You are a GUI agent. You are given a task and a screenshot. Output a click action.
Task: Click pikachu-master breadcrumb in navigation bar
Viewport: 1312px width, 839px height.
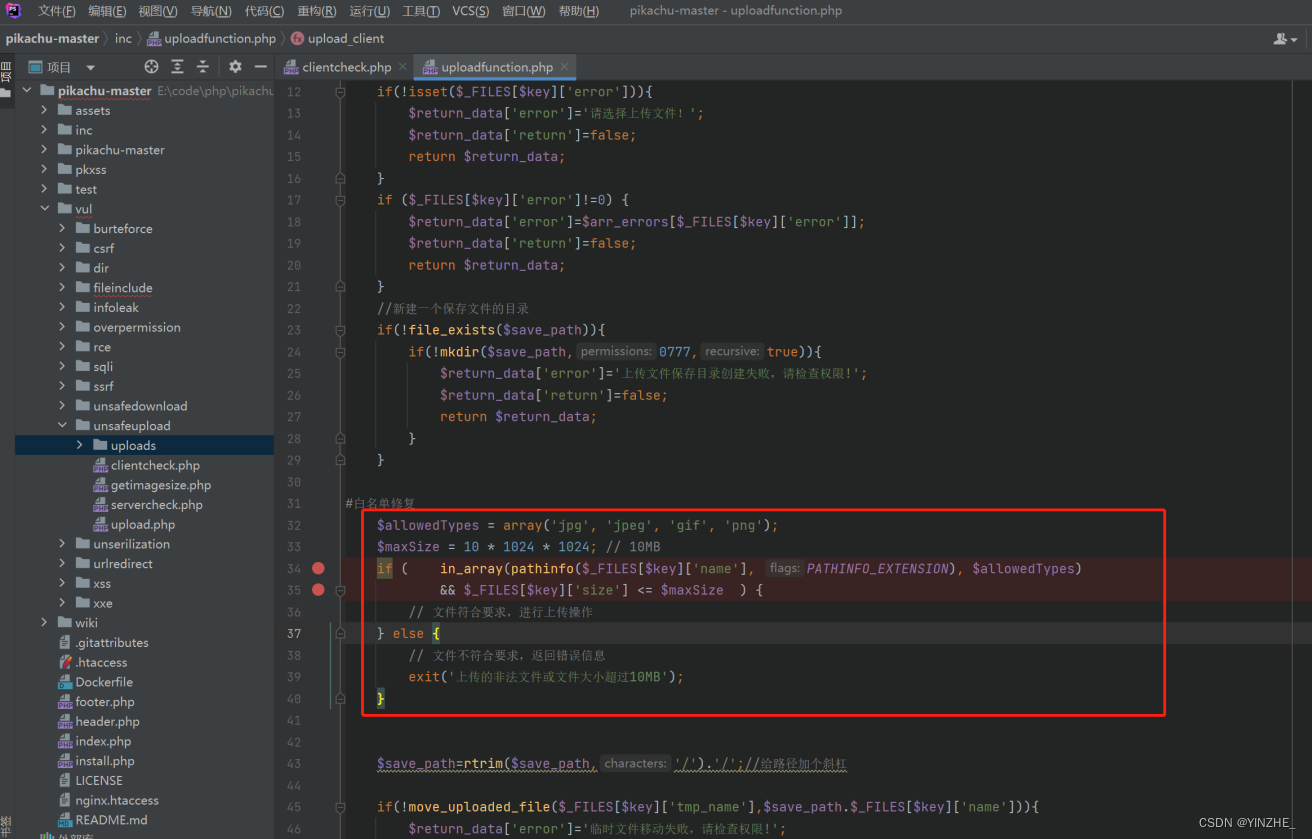(52, 39)
